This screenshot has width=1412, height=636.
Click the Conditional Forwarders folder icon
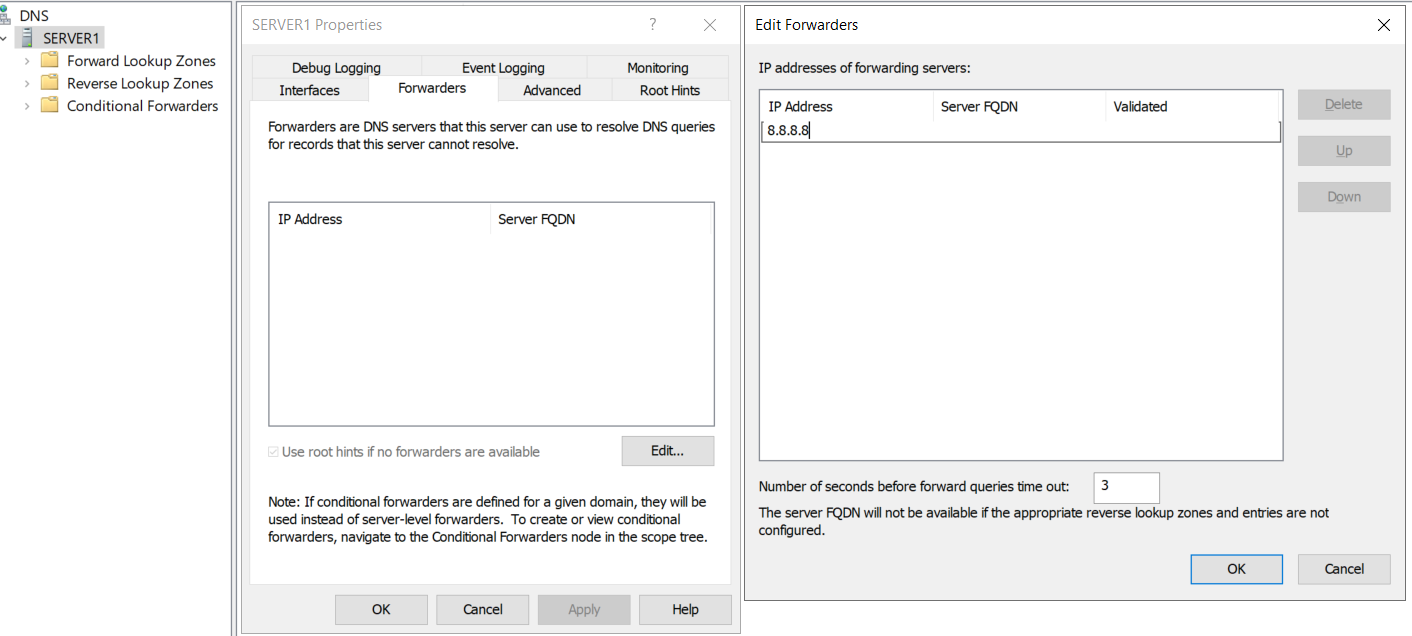pos(49,105)
